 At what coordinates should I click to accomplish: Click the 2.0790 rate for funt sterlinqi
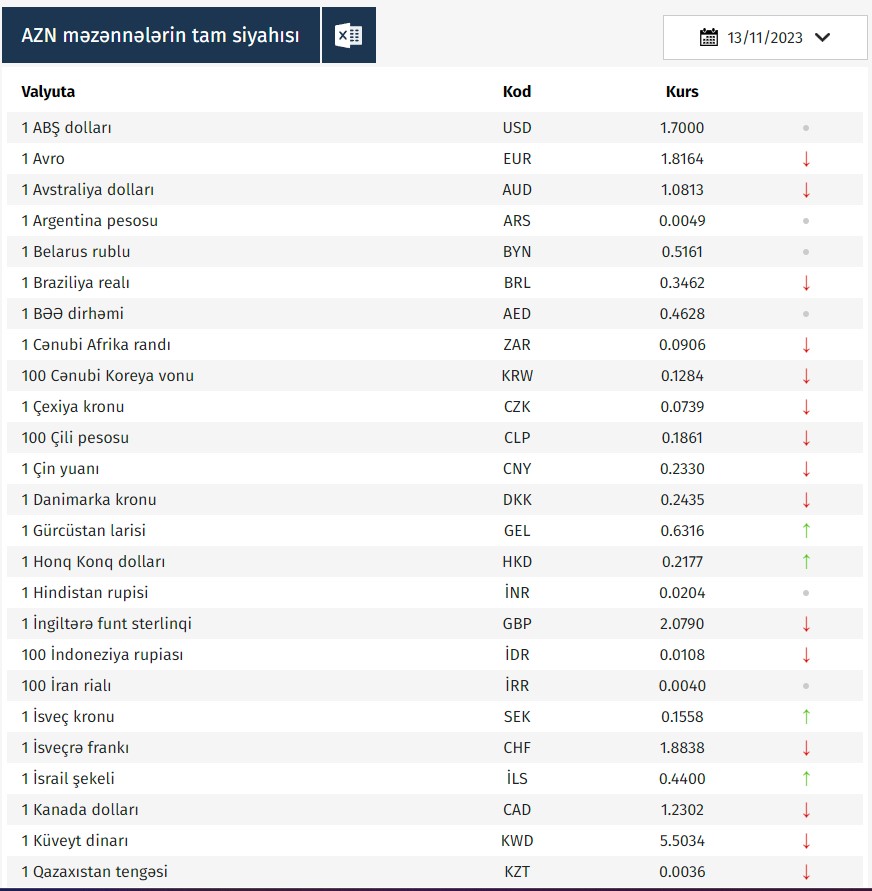point(682,624)
